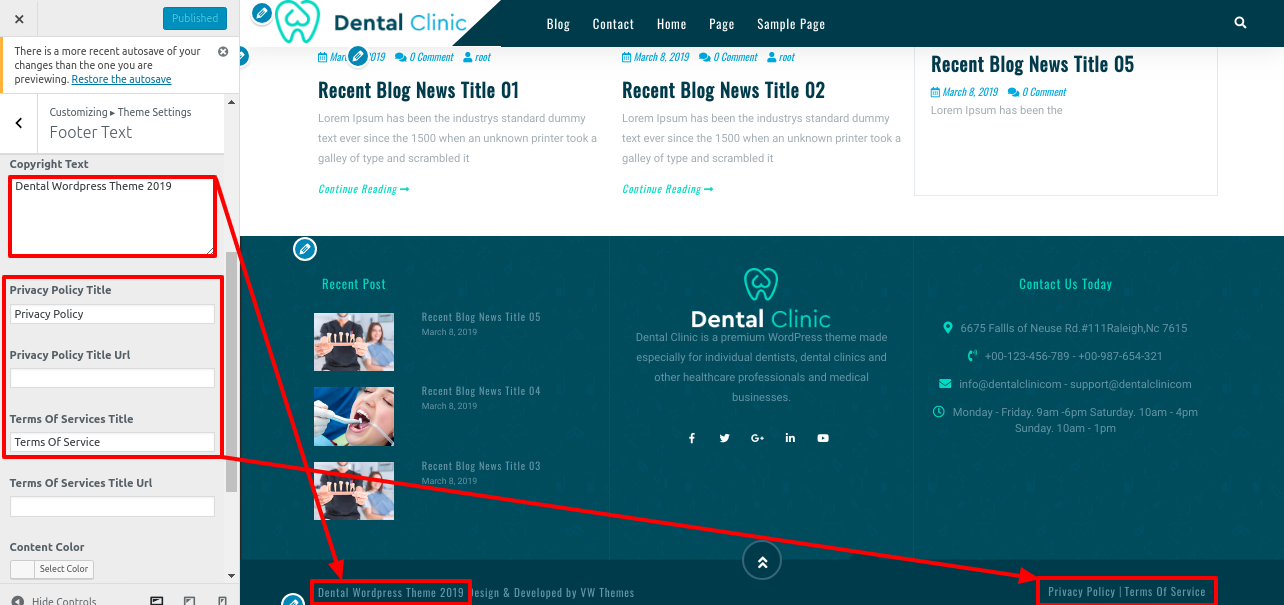Image resolution: width=1284 pixels, height=605 pixels.
Task: Click thumbnail for footer post Title 03
Action: coord(354,491)
